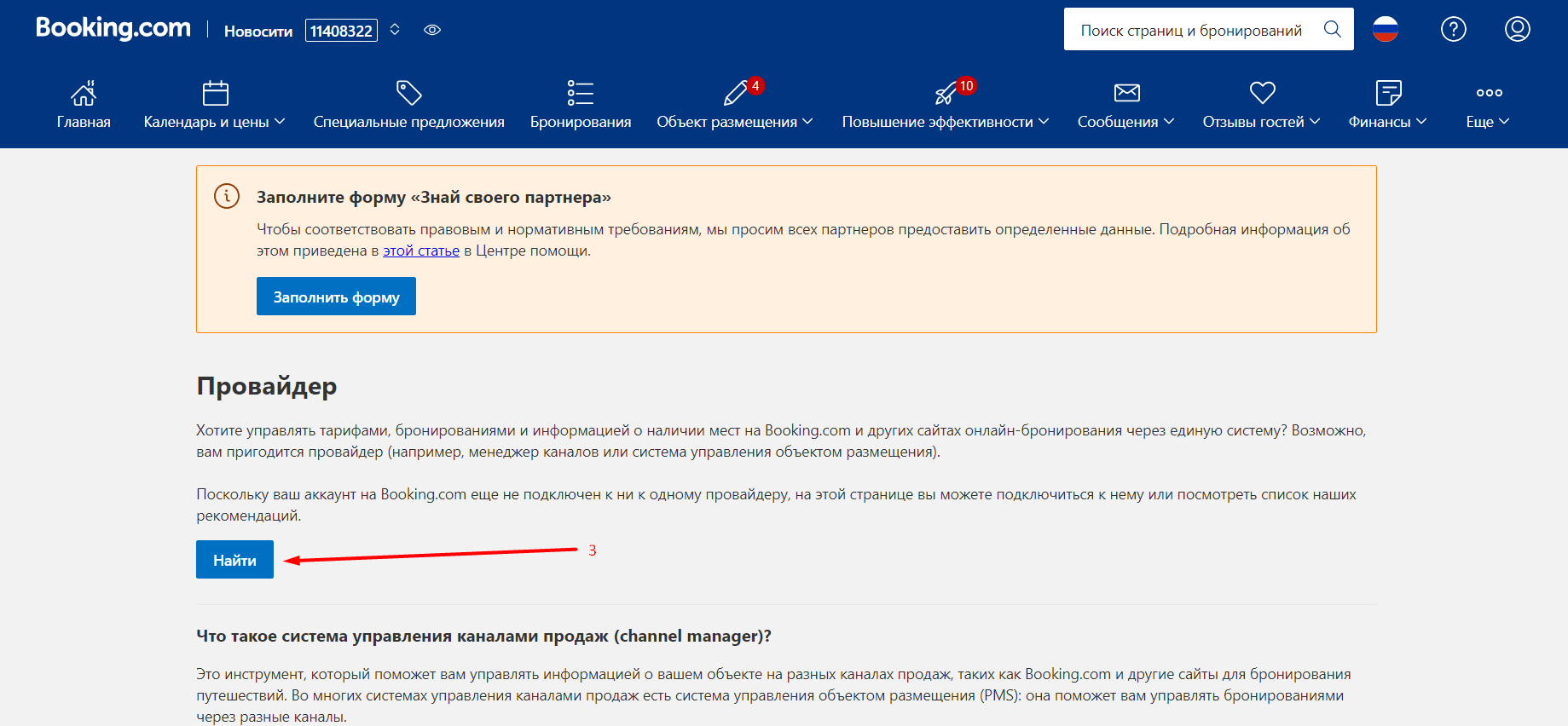Toggle the eye view icon in header
Viewport: 1568px width, 726px height.
[432, 30]
